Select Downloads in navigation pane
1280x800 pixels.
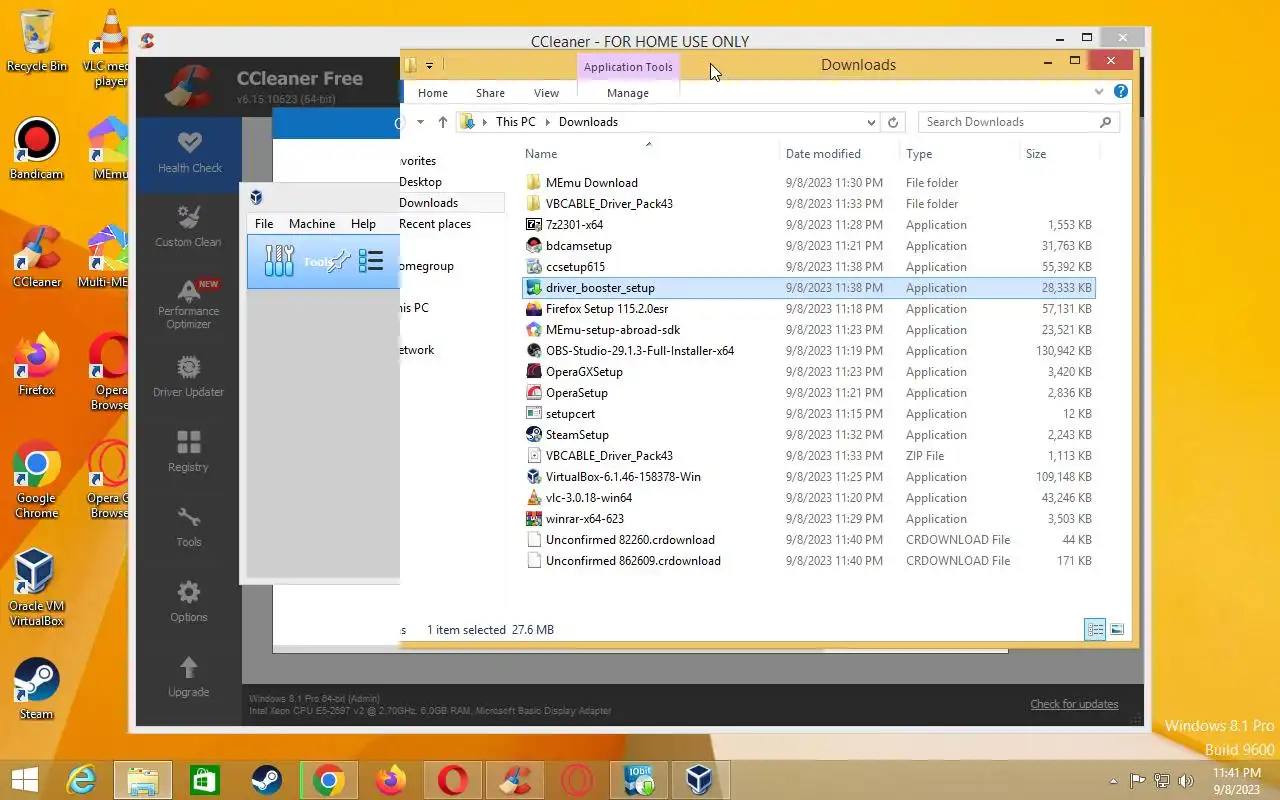[x=428, y=203]
